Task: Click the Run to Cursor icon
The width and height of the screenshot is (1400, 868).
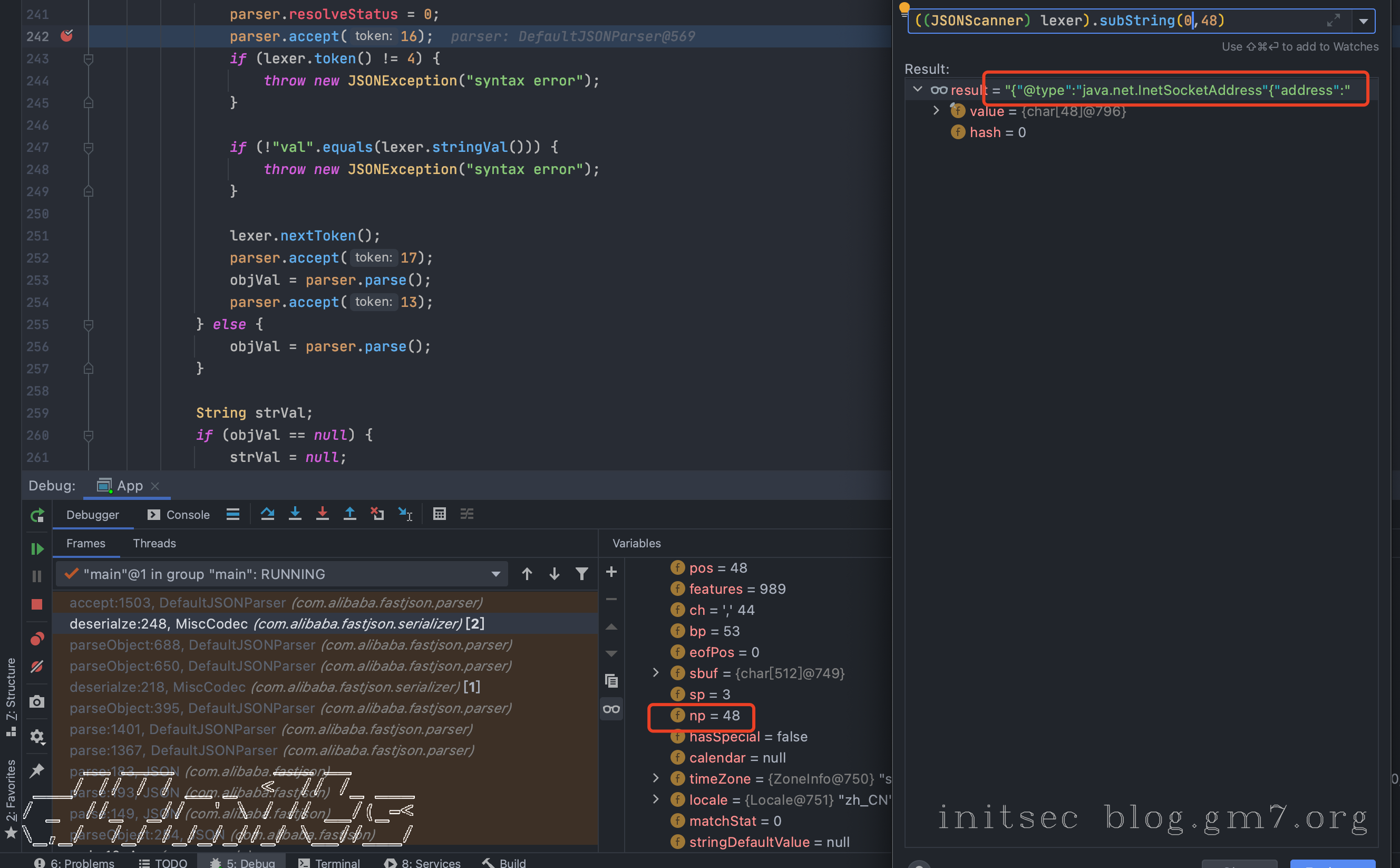Action: coord(405,514)
